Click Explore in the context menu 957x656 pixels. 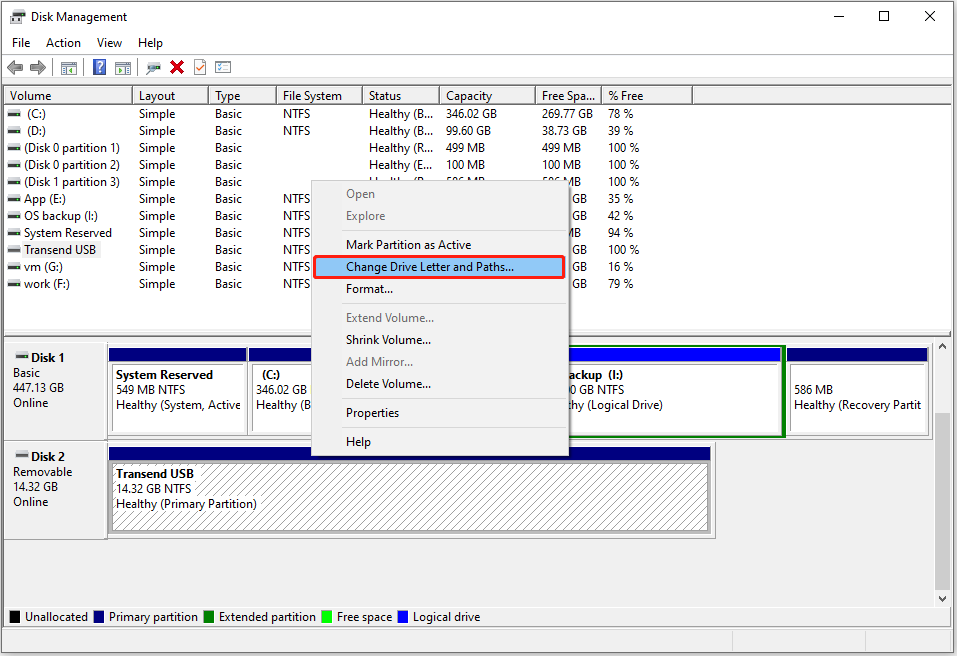[365, 216]
